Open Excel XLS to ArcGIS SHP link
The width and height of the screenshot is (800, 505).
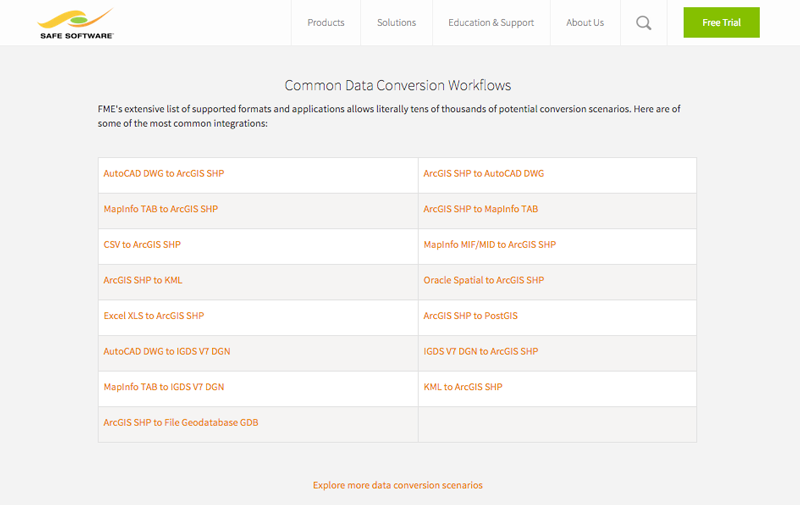pos(154,316)
